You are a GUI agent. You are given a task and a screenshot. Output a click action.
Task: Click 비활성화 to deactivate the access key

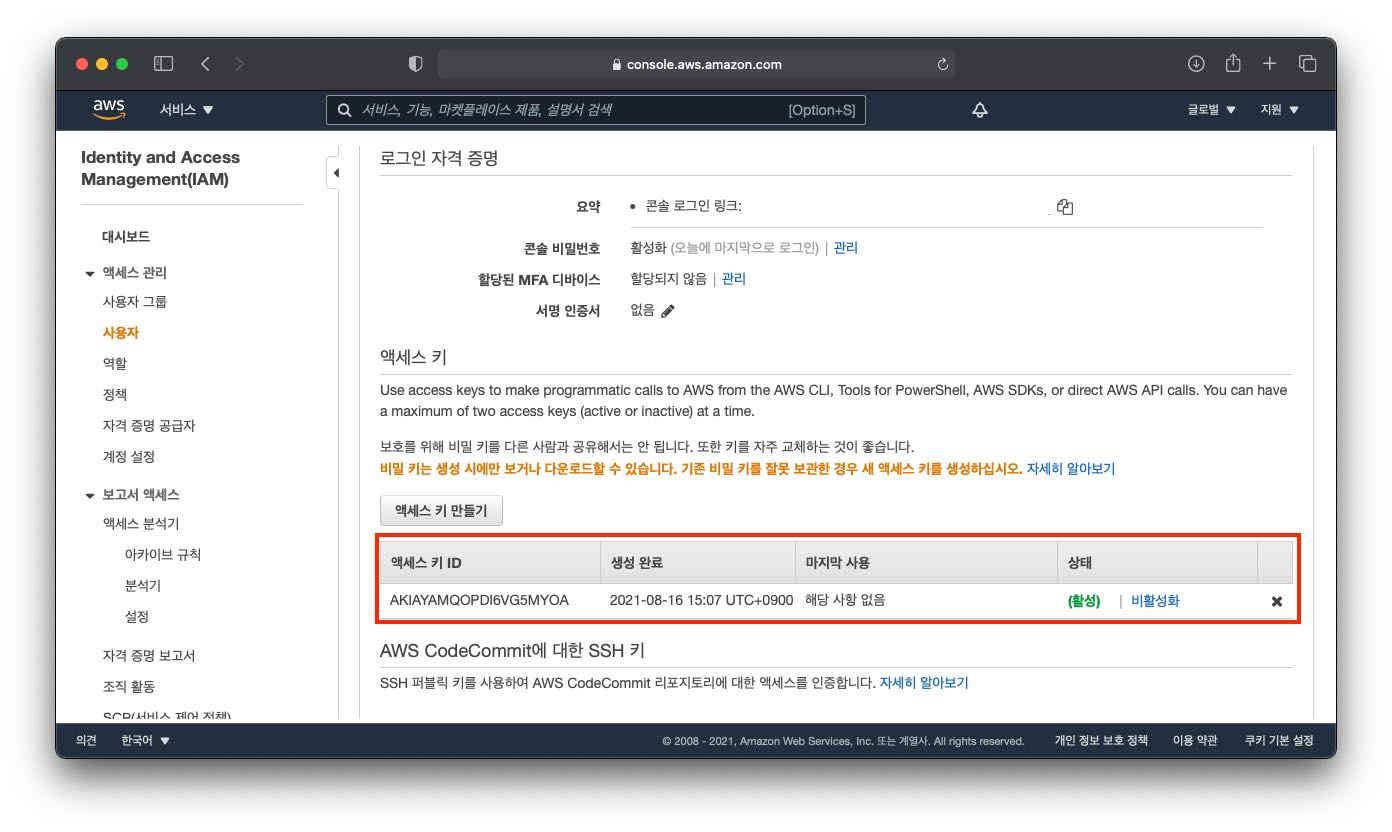coord(1155,601)
